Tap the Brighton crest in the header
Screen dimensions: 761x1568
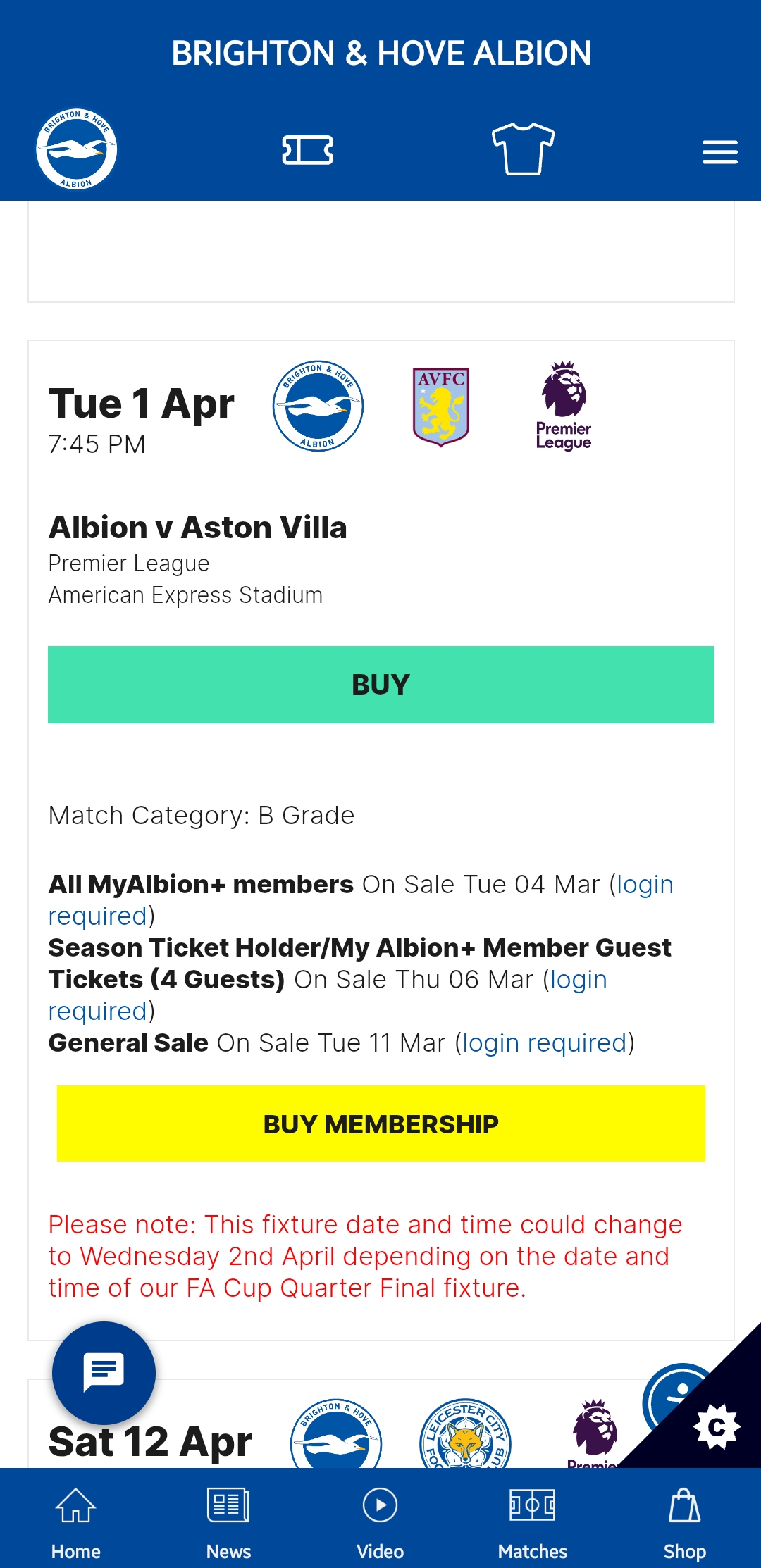tap(76, 149)
